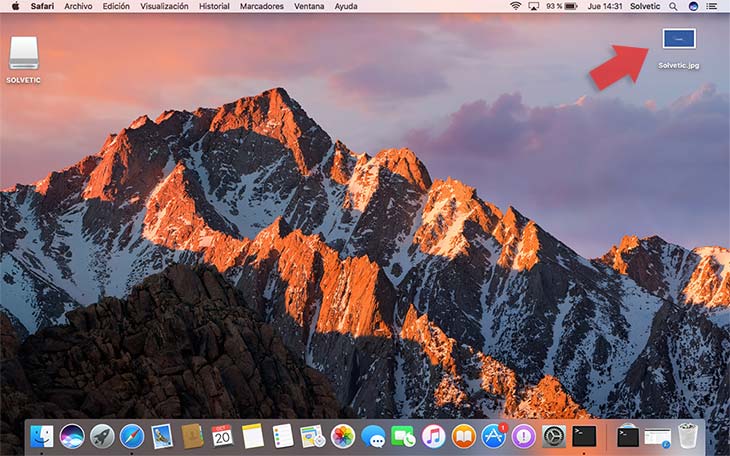The width and height of the screenshot is (730, 456).
Task: Click the Jue 14:31 clock
Action: [x=605, y=6]
